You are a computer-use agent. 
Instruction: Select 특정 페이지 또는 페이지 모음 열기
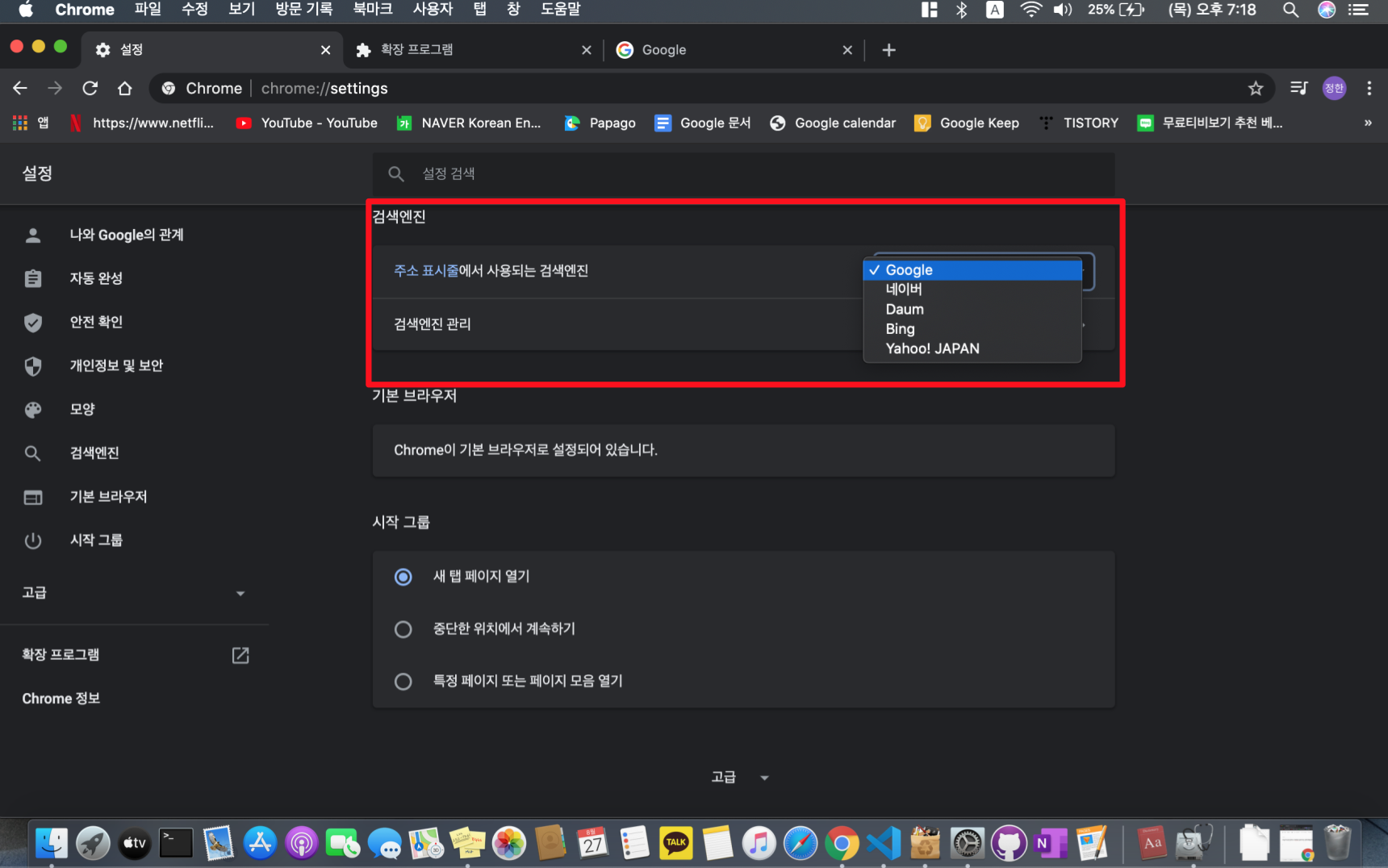point(403,682)
